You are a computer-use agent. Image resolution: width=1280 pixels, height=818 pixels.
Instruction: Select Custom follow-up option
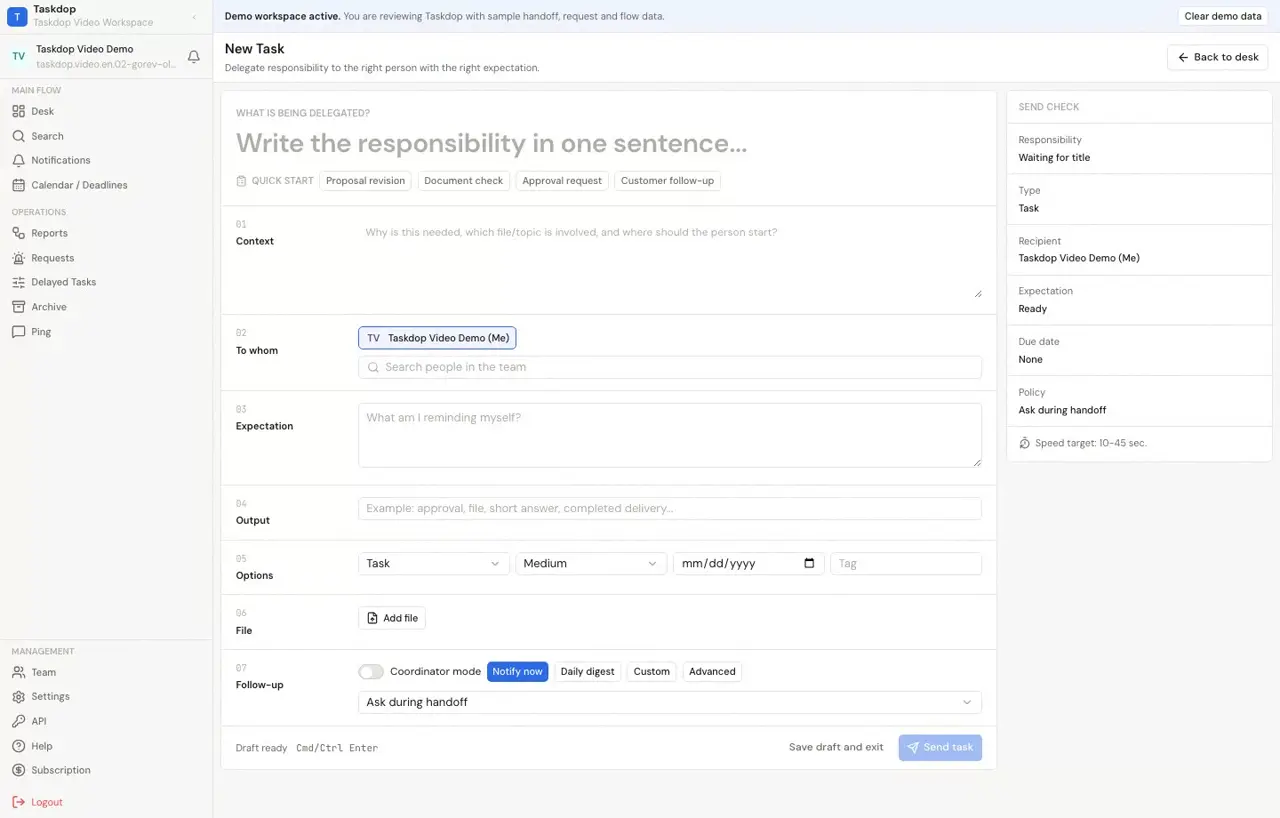pyautogui.click(x=652, y=672)
